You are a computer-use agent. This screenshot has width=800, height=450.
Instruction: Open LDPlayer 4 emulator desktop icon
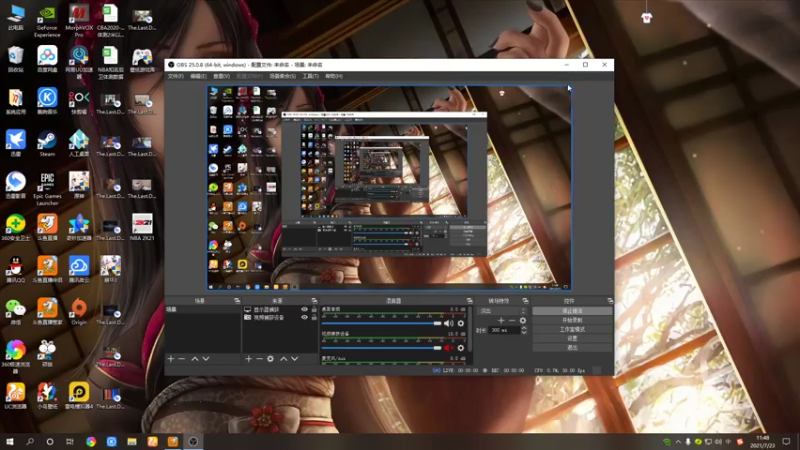tap(79, 396)
